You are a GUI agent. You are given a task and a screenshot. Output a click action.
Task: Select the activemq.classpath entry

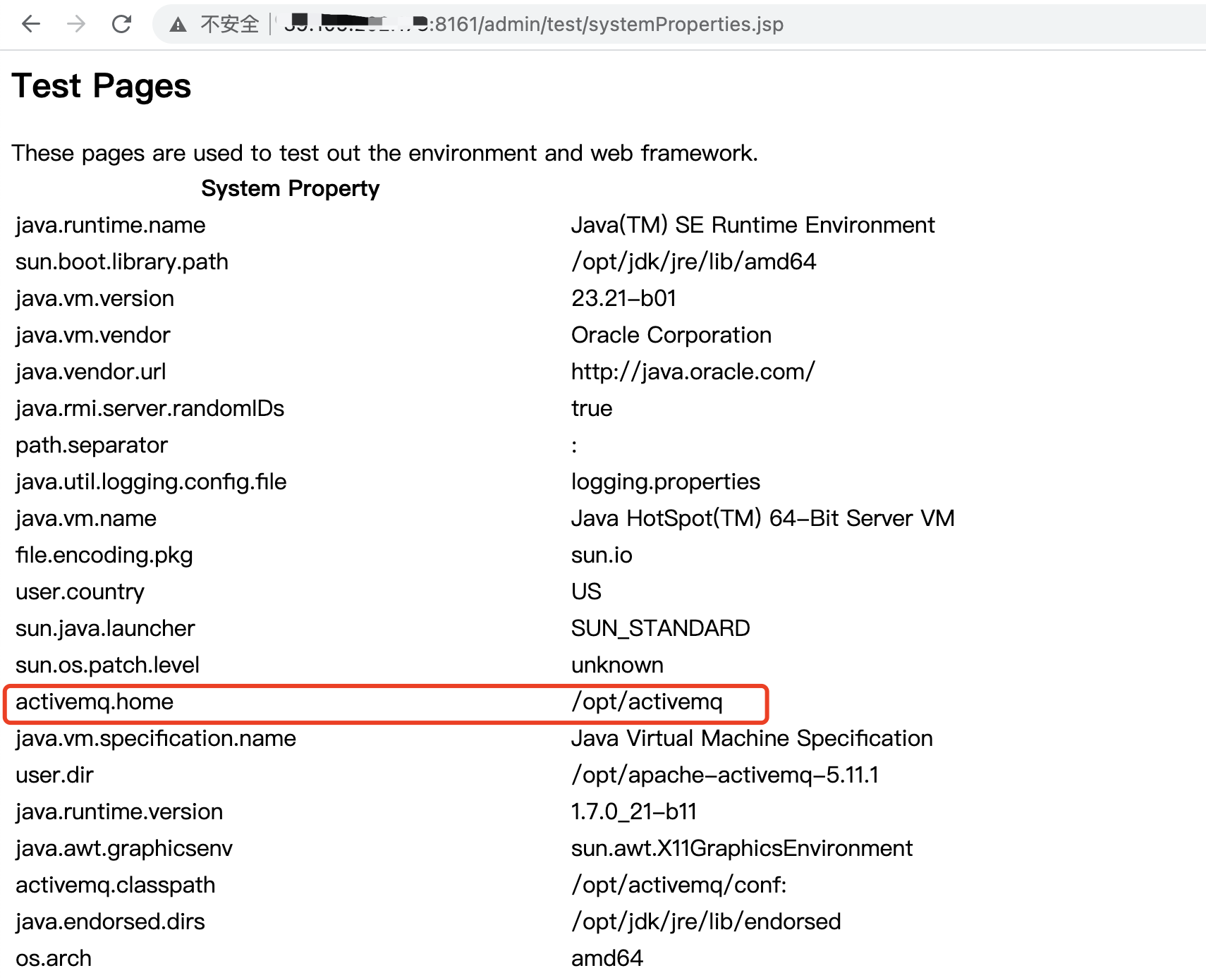pos(115,884)
